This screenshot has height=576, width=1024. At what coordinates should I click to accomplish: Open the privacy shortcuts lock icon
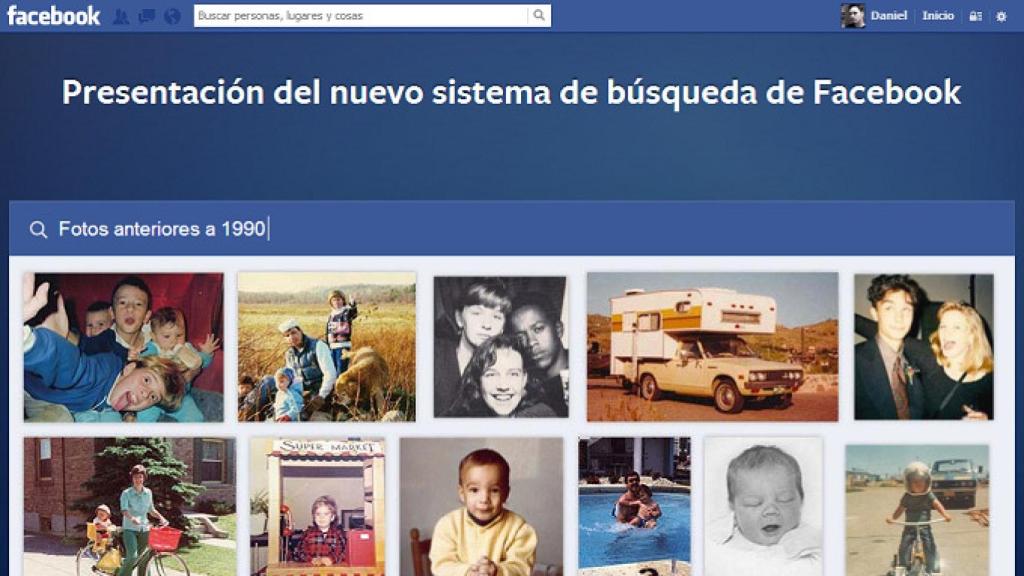coord(975,16)
